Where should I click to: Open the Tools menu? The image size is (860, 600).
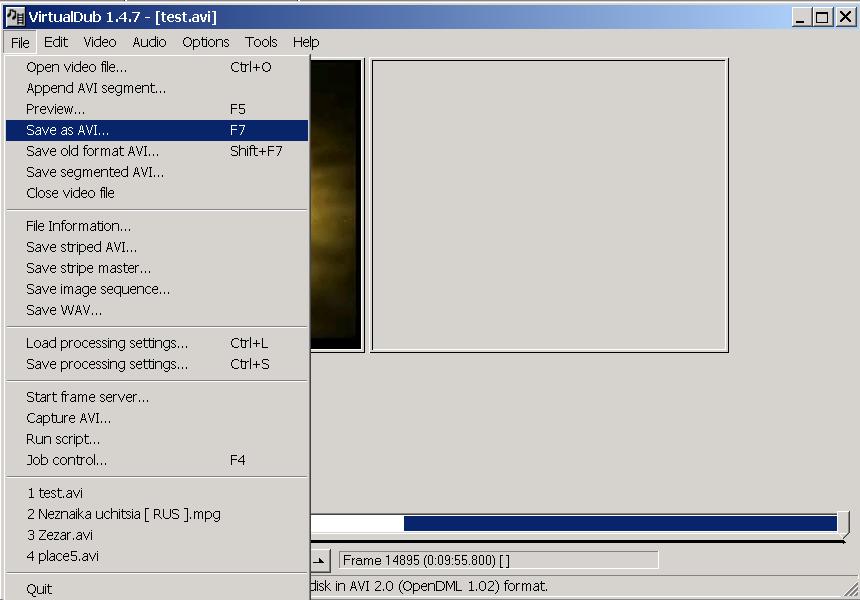[261, 42]
